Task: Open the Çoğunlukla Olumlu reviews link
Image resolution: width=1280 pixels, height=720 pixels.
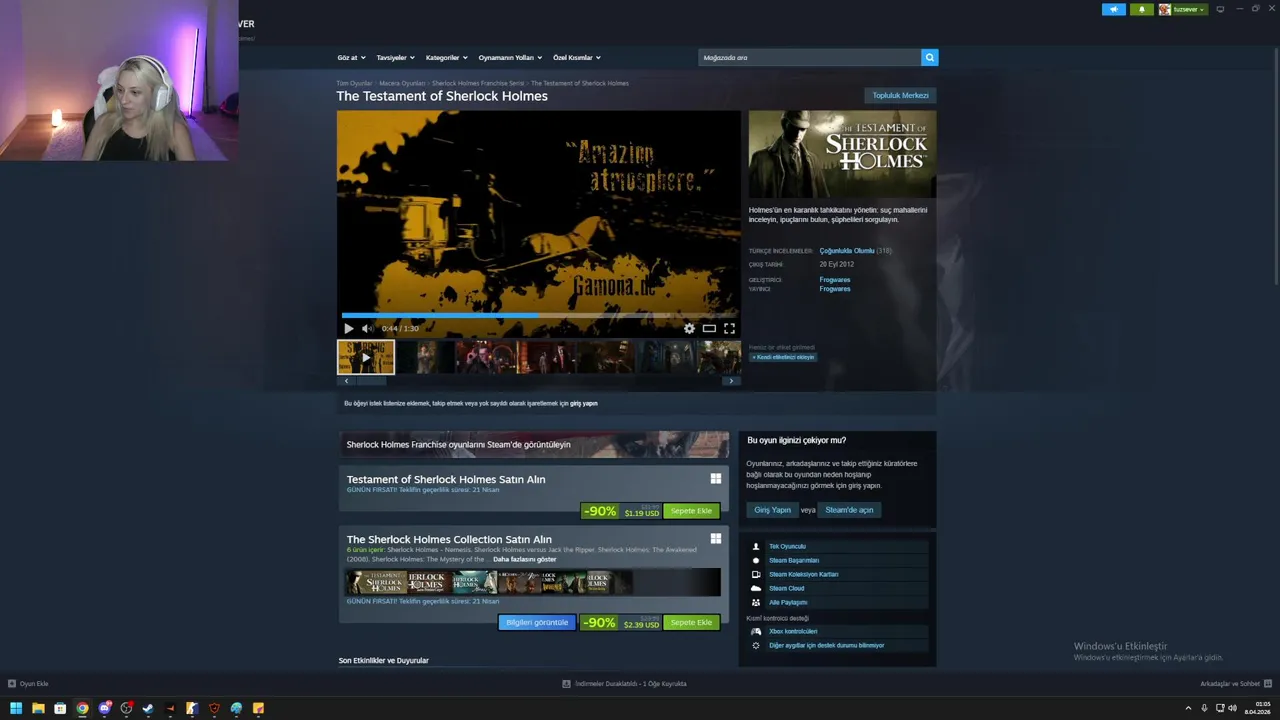Action: coord(846,251)
